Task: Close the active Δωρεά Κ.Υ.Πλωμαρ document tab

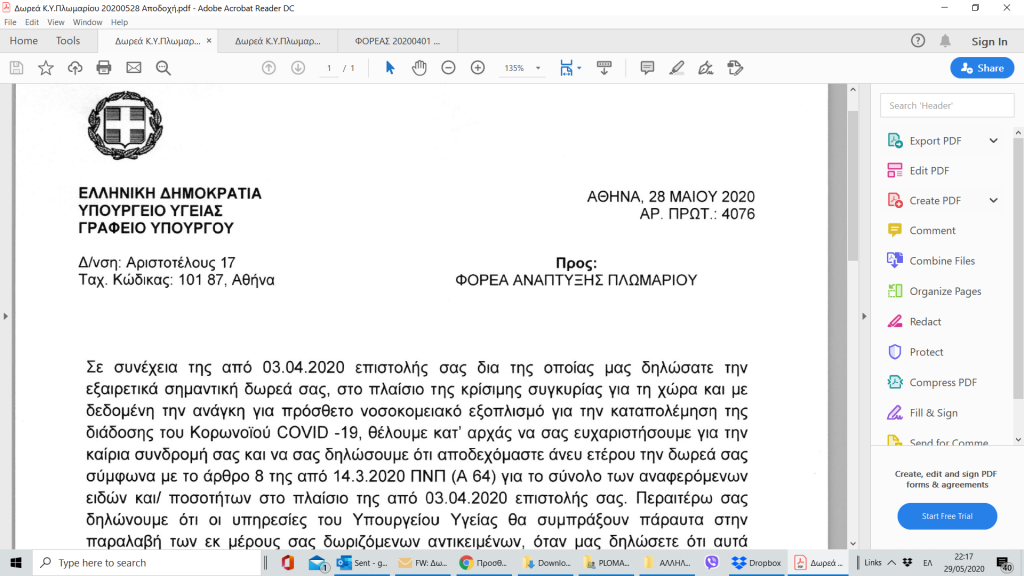Action: pos(209,40)
